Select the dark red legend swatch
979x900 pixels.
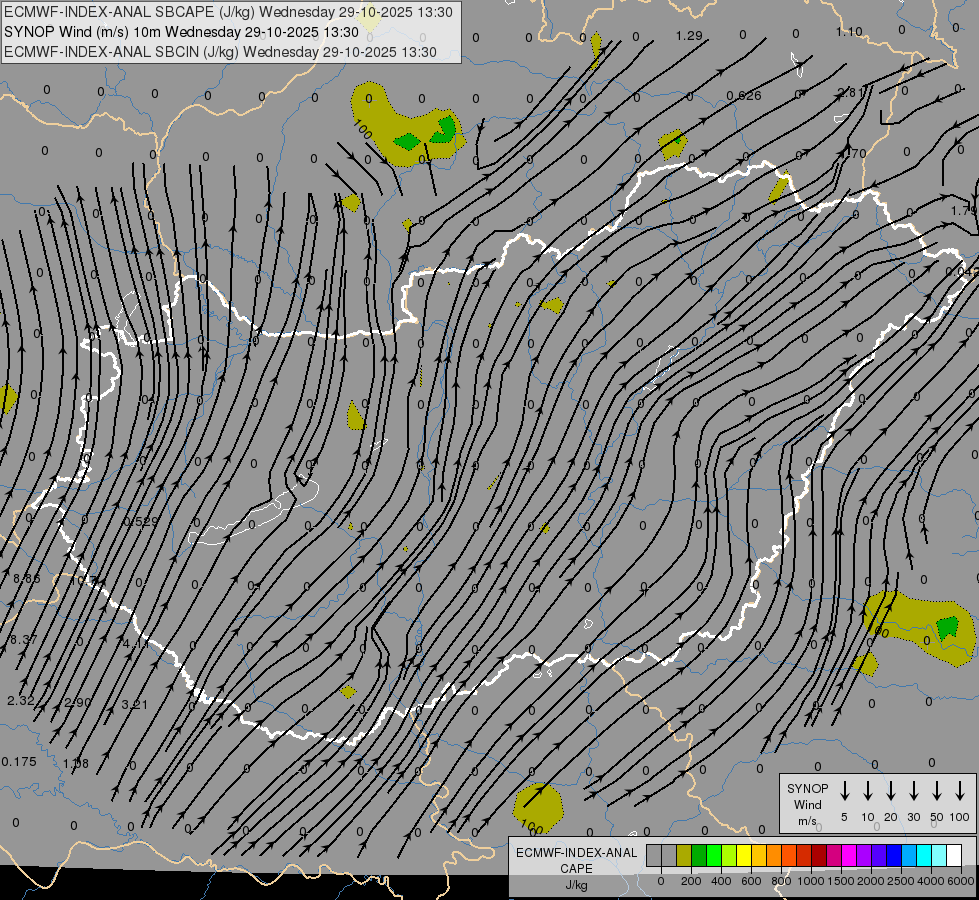[819, 856]
